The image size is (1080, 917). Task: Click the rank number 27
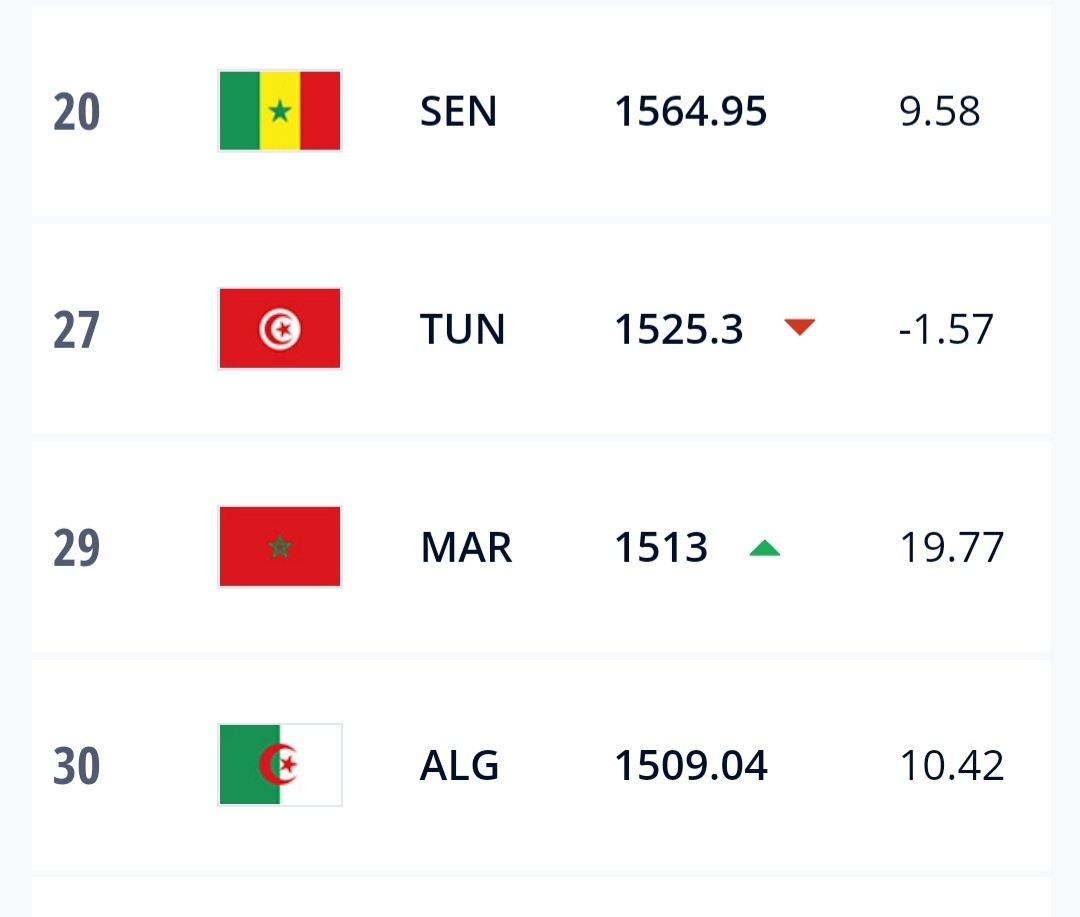coord(77,330)
